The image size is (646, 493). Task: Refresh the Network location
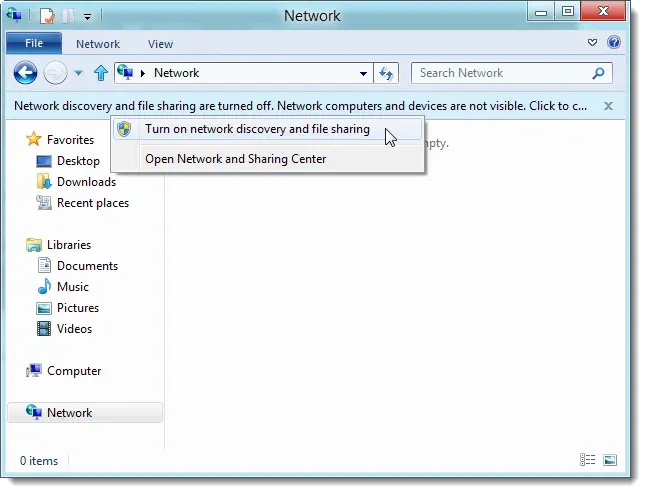pos(386,73)
